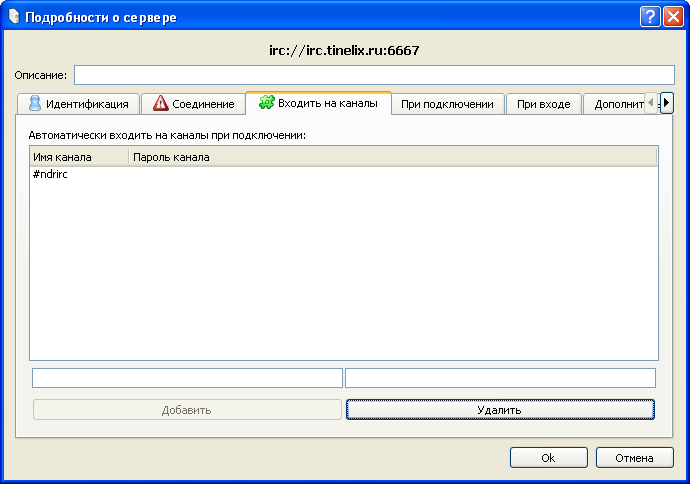Sort by the Имя канала column header
The width and height of the screenshot is (690, 484).
pos(79,157)
